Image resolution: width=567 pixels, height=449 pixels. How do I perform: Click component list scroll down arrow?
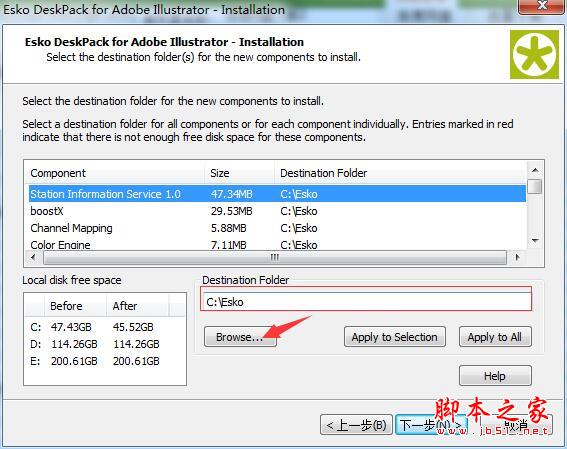click(536, 240)
